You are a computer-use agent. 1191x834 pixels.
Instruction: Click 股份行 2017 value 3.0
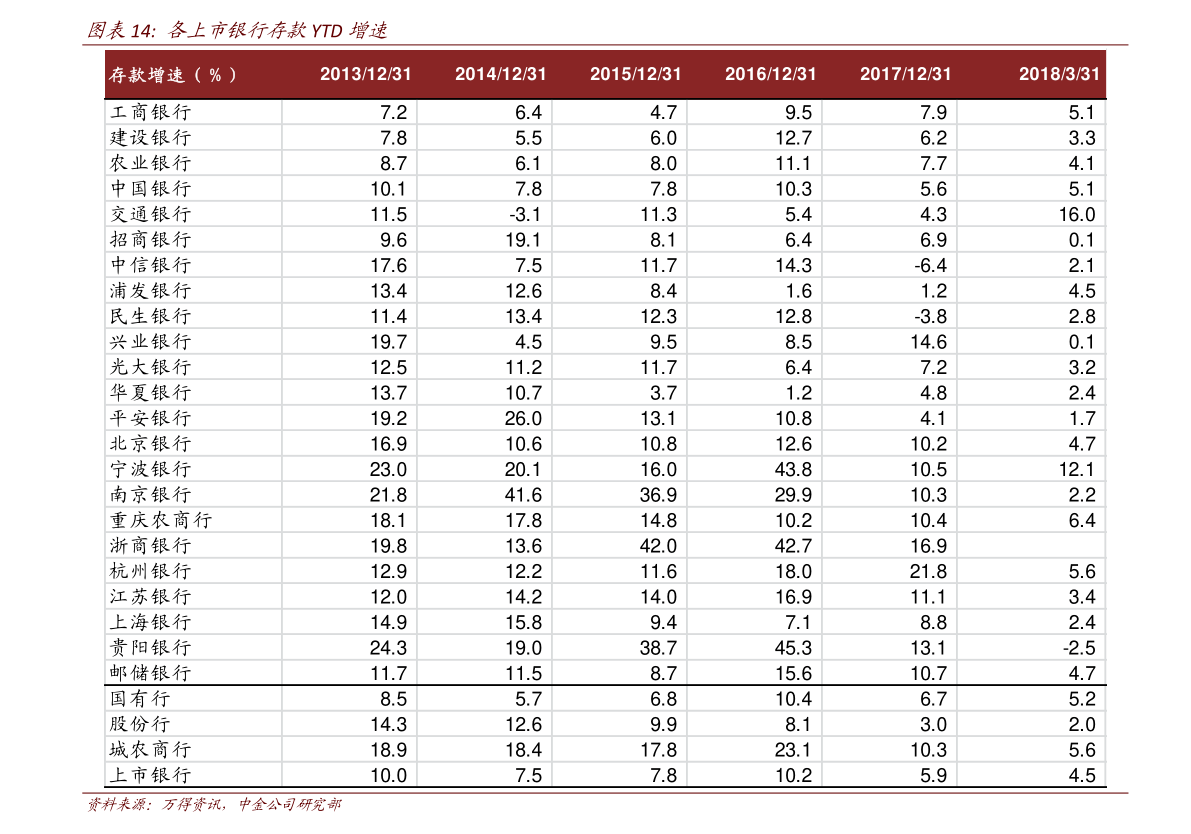coord(934,725)
